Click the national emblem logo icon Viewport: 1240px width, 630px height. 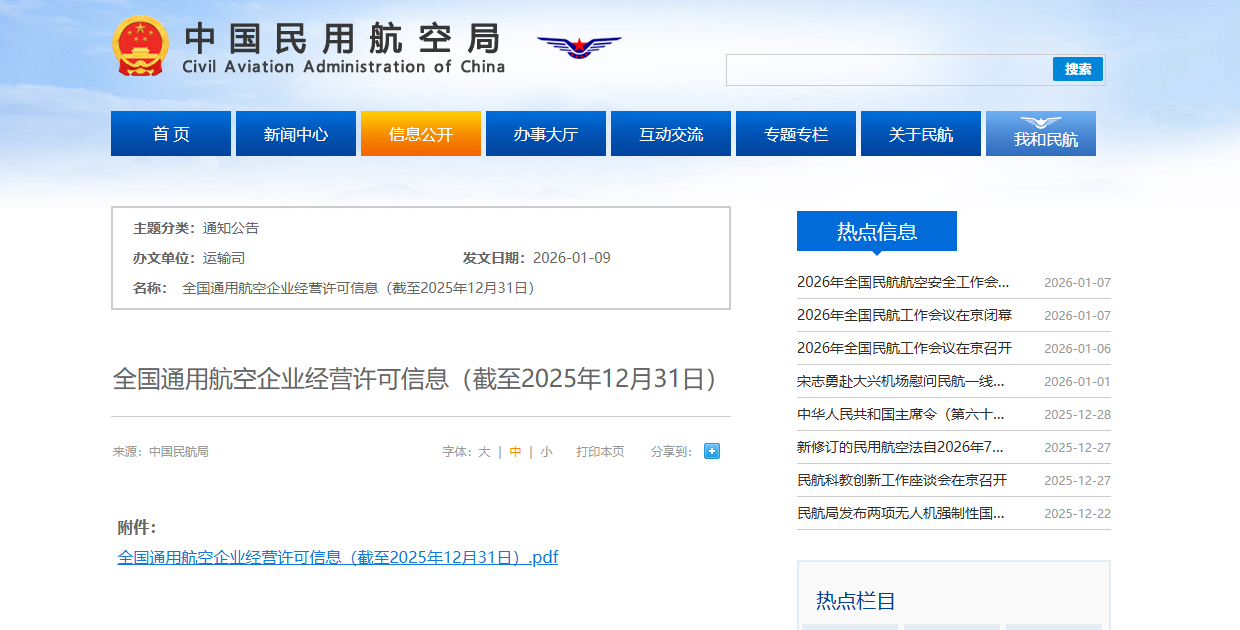coord(141,46)
